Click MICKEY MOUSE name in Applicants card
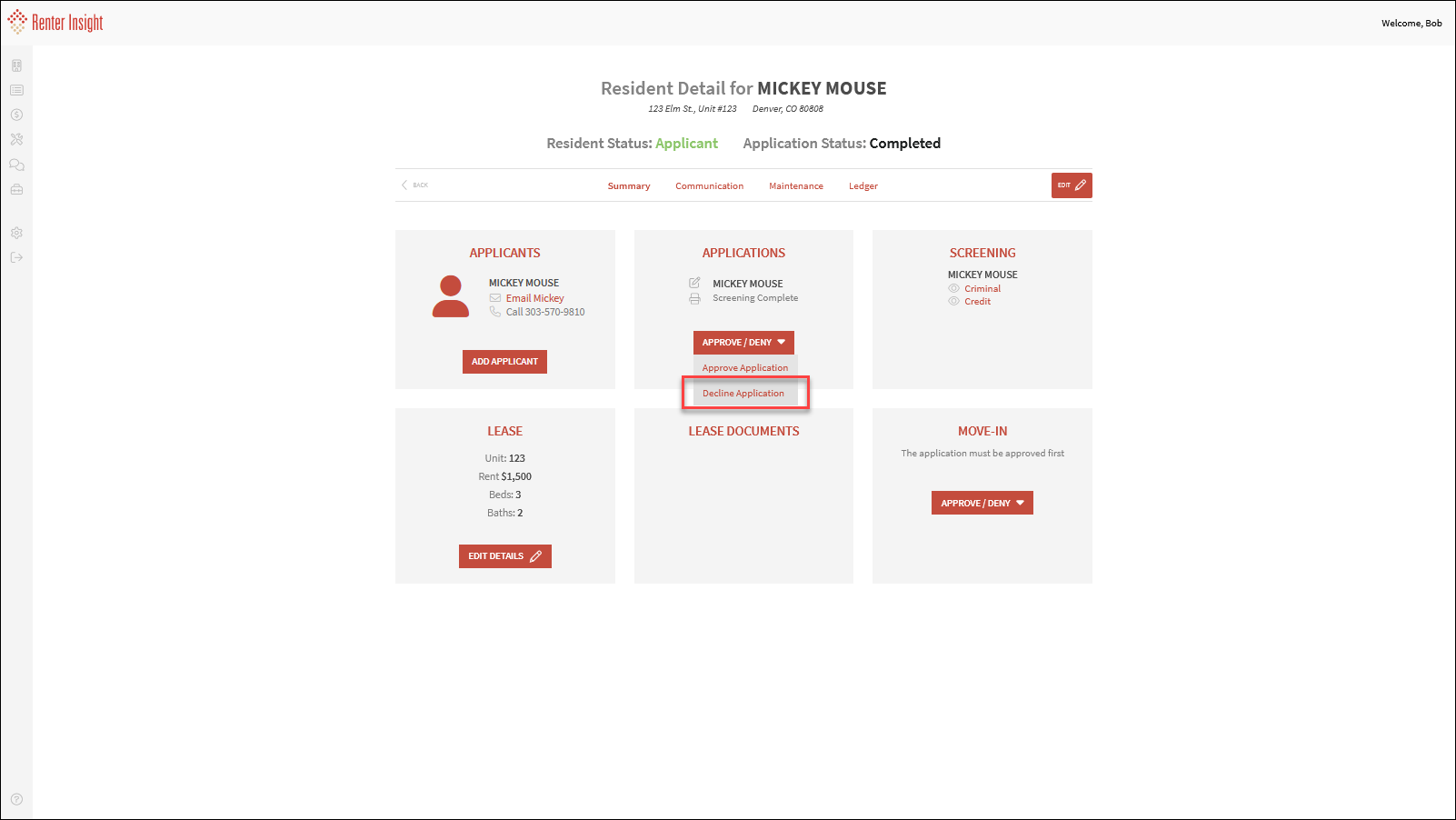Screen dimensions: 1456x820 coord(524,283)
